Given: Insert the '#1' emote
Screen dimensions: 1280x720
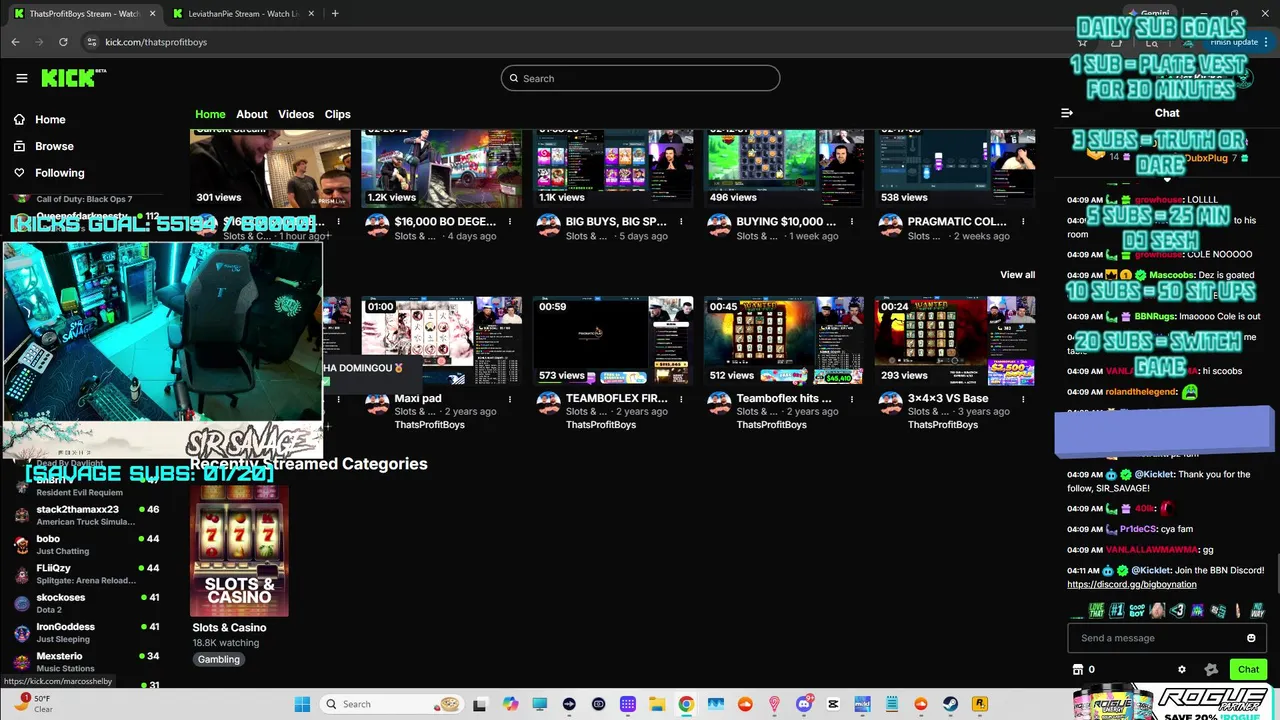Looking at the screenshot, I should coord(1117,610).
